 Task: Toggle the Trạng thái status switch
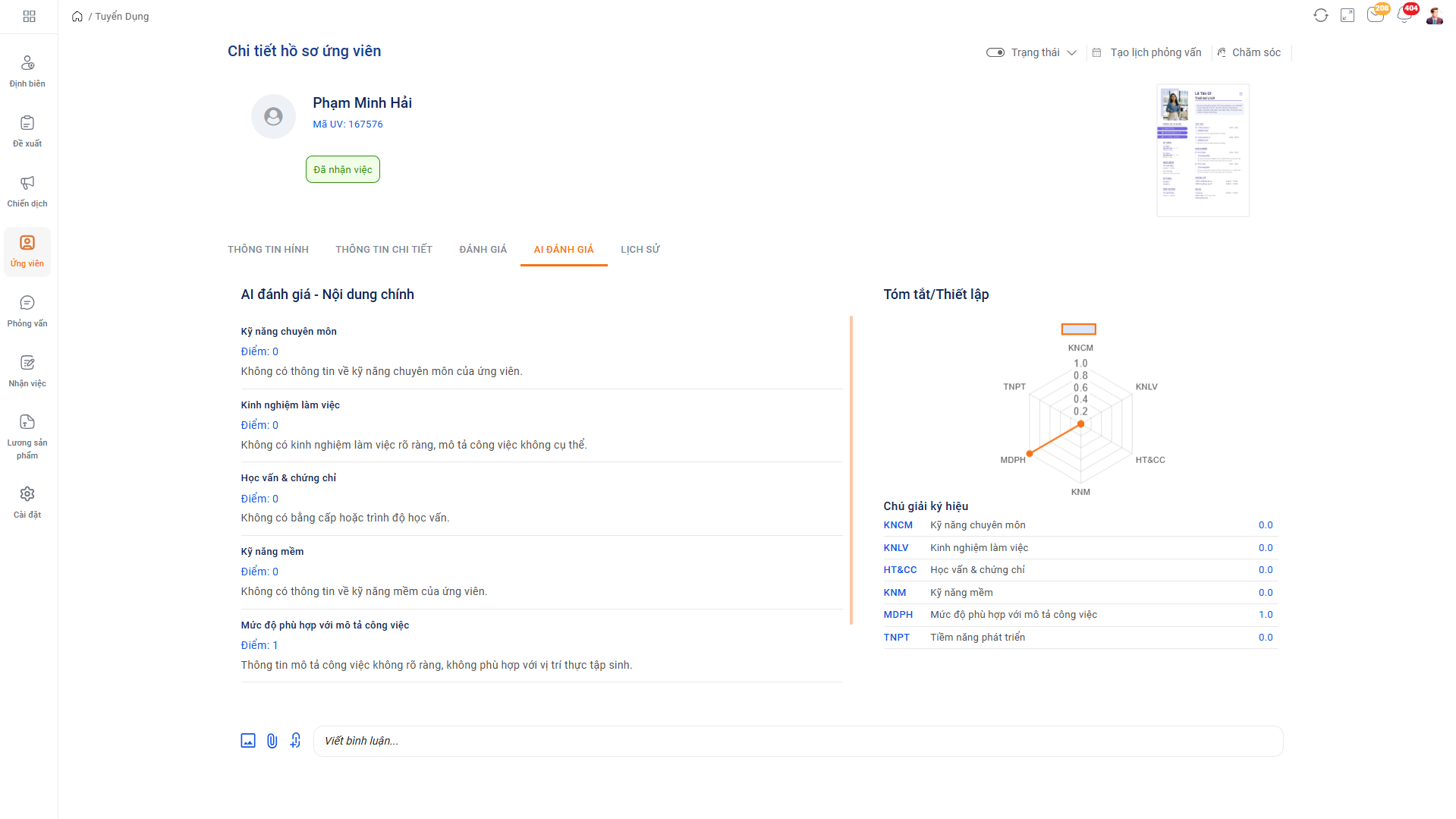995,52
